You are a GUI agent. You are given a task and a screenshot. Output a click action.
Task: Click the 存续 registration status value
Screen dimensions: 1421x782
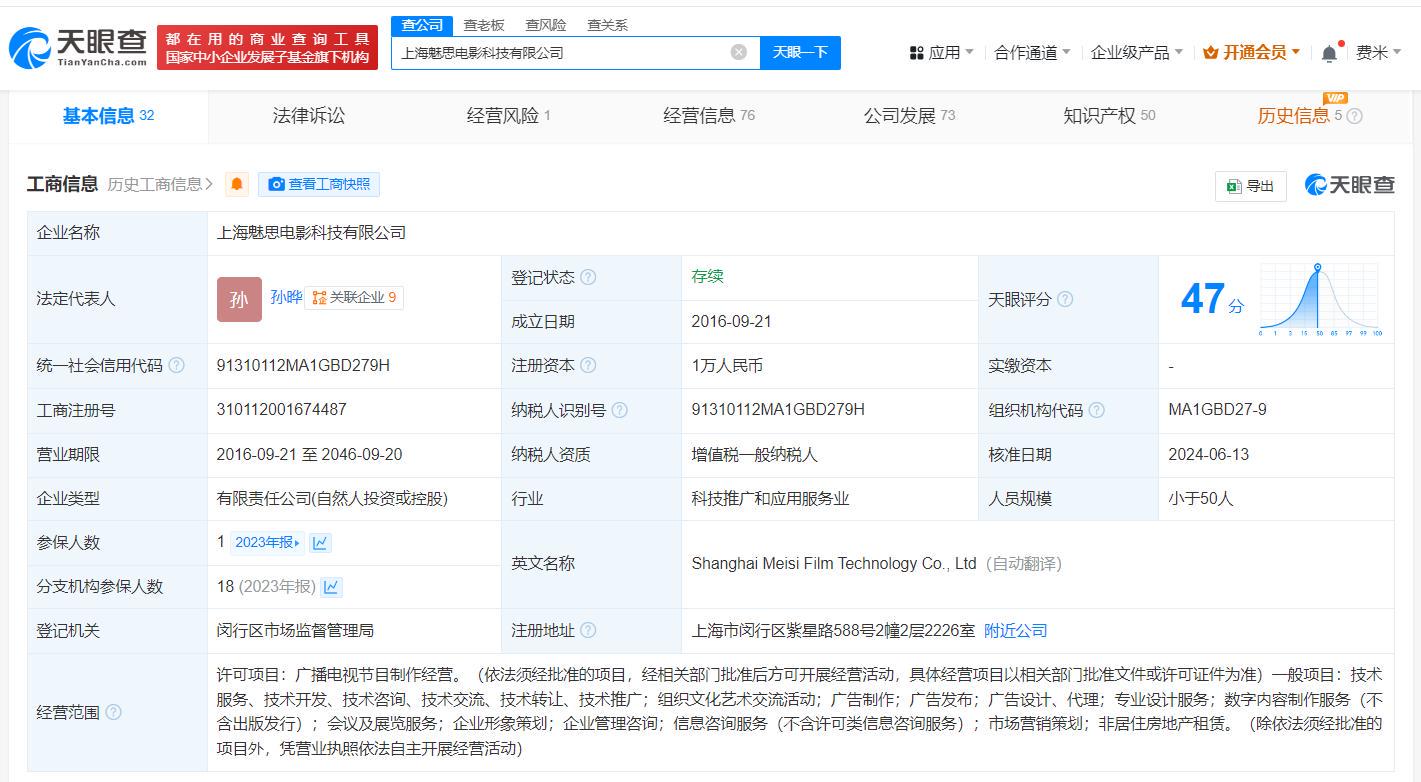pos(707,276)
